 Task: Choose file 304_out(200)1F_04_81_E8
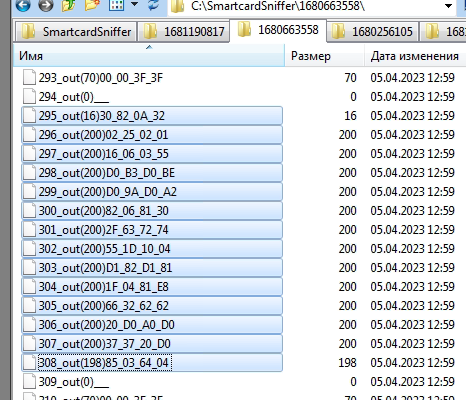[152, 287]
